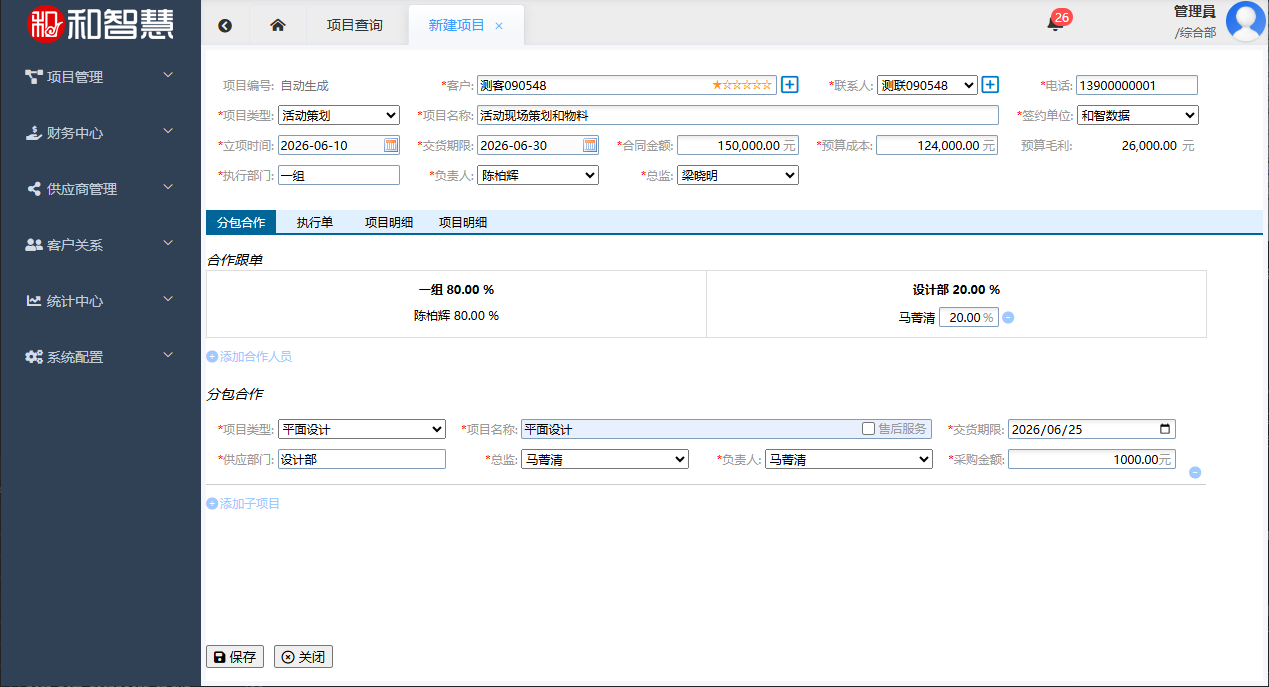Open subcontract 项目类型 dropdown 平面设计

(x=362, y=429)
